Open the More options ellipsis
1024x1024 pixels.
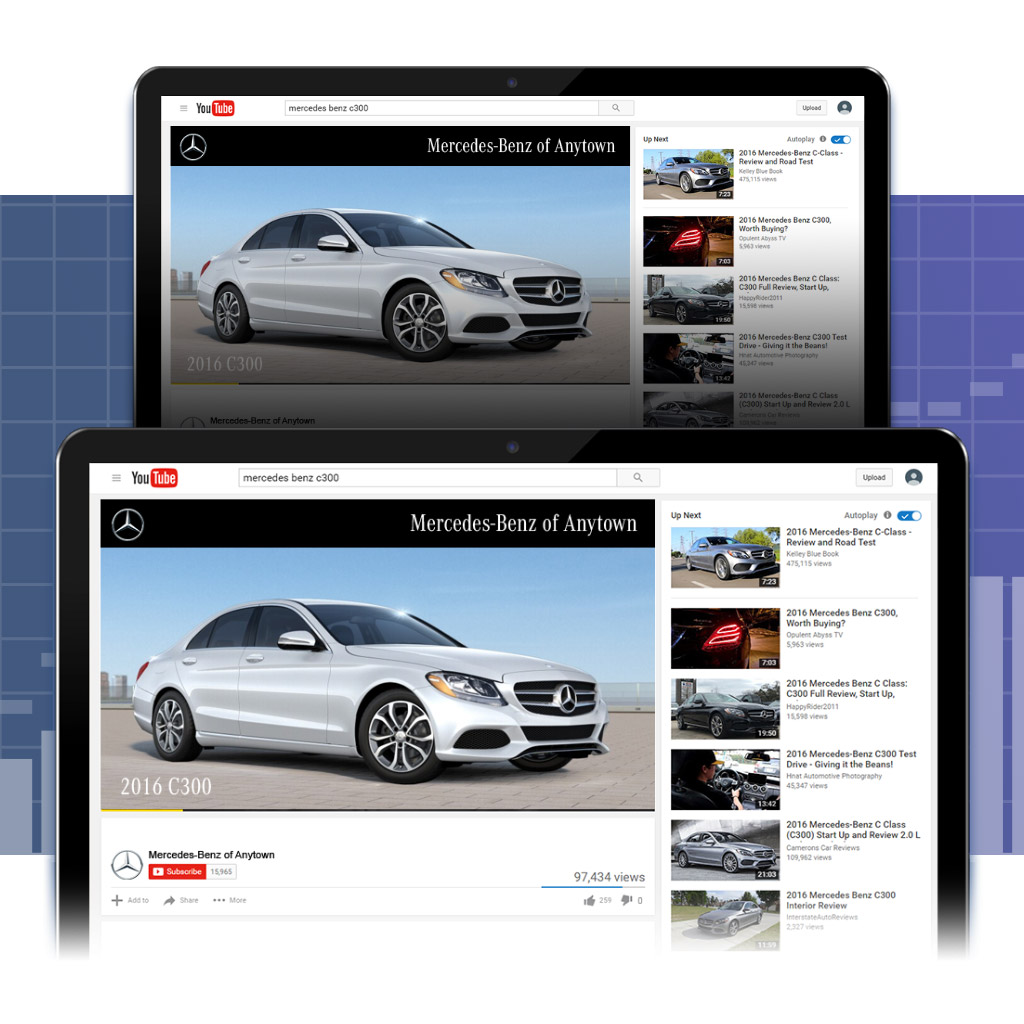pos(219,901)
